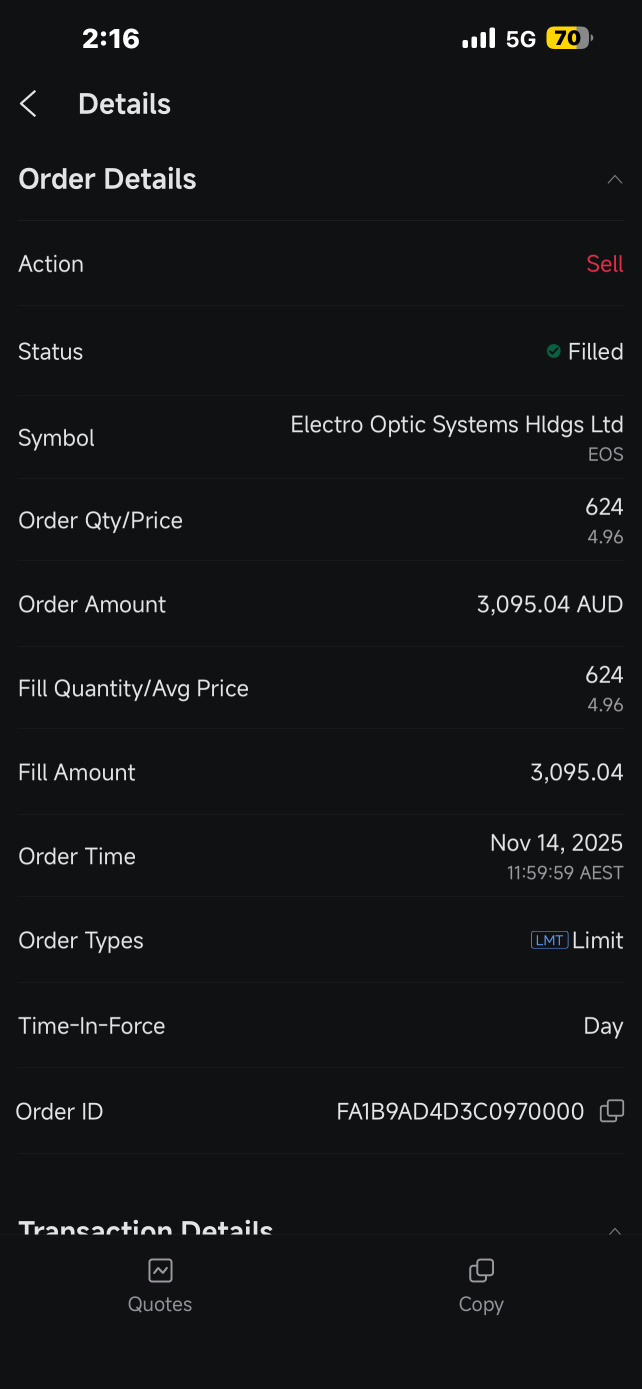Tap the EOS ticker code
642x1389 pixels.
point(606,454)
